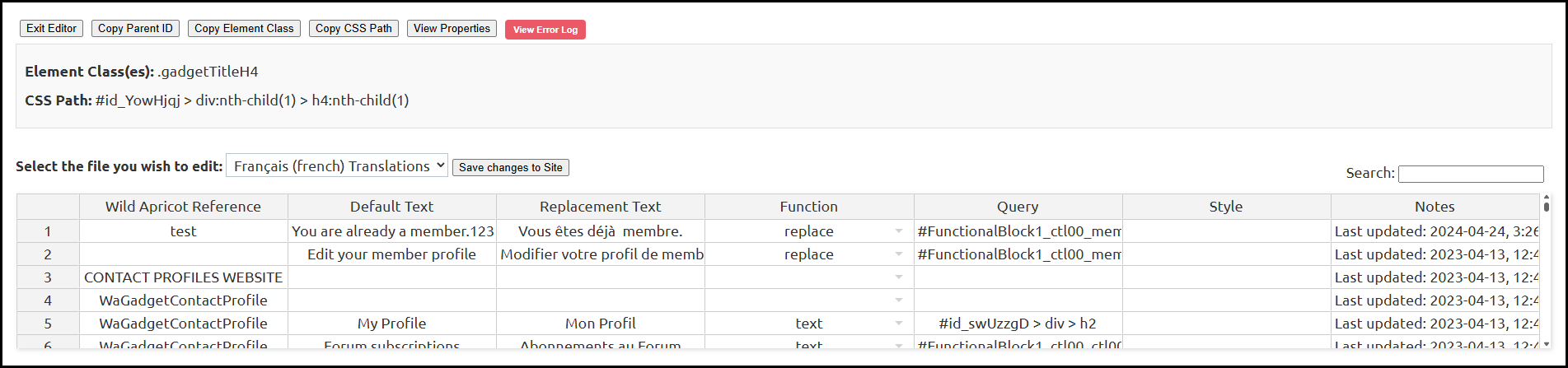Expand Function dropdown arrow in row 1
Screen dimensions: 1568x368
click(899, 232)
